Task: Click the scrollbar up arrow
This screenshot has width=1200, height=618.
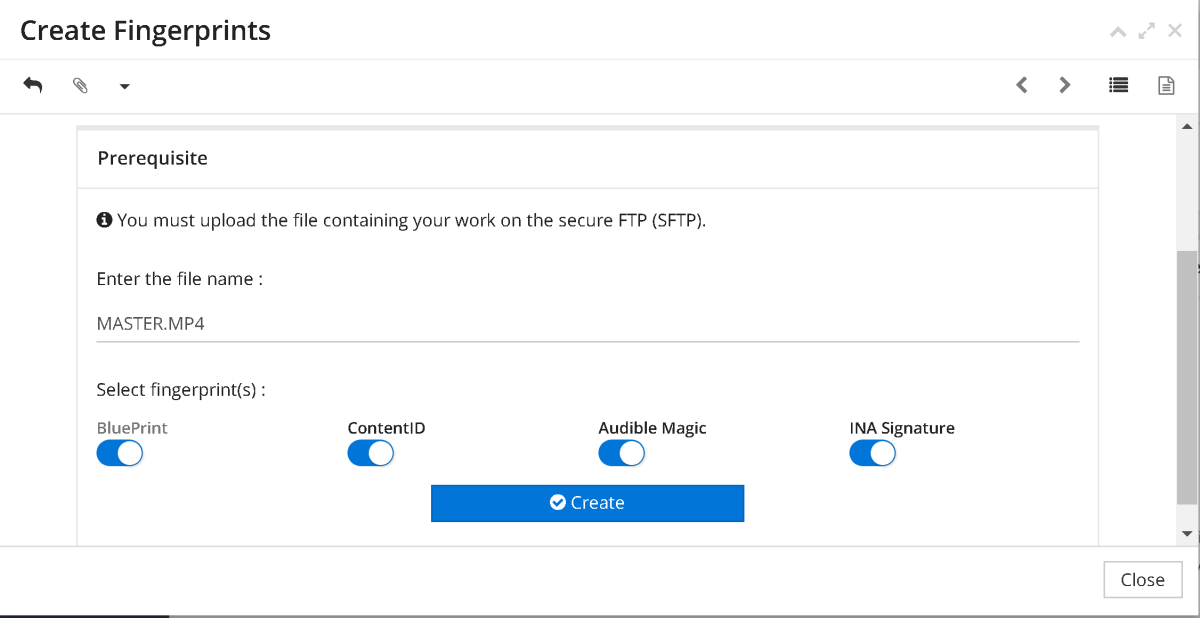Action: [x=1187, y=126]
